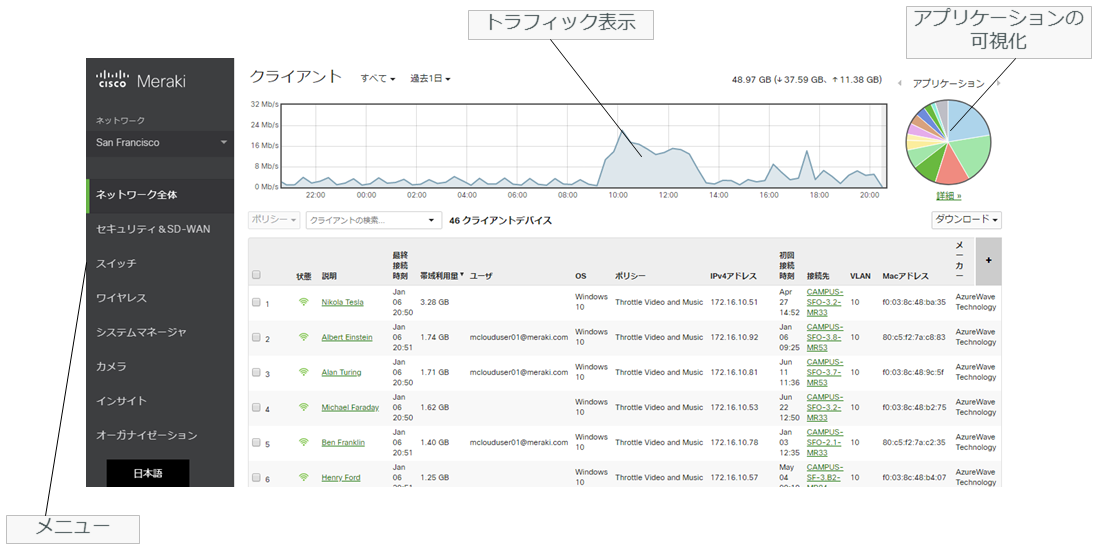
Task: Expand the 過去1日 time range dropdown
Action: point(430,79)
